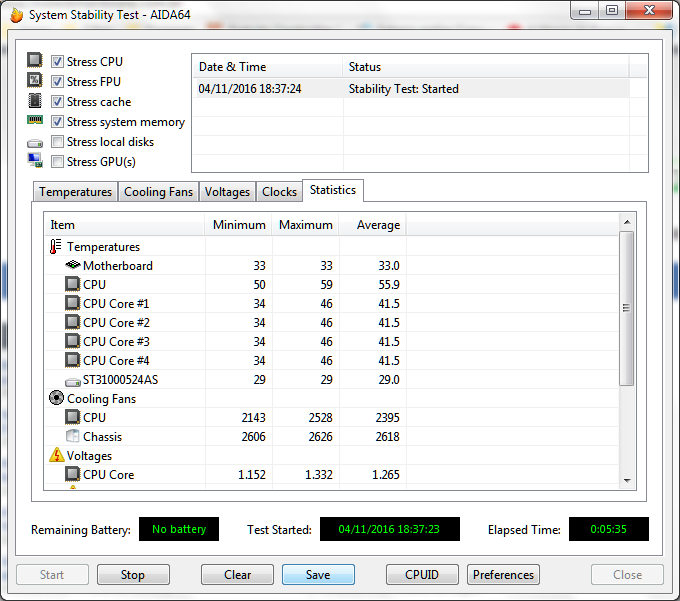Click the Chassis fan case icon

click(x=72, y=436)
